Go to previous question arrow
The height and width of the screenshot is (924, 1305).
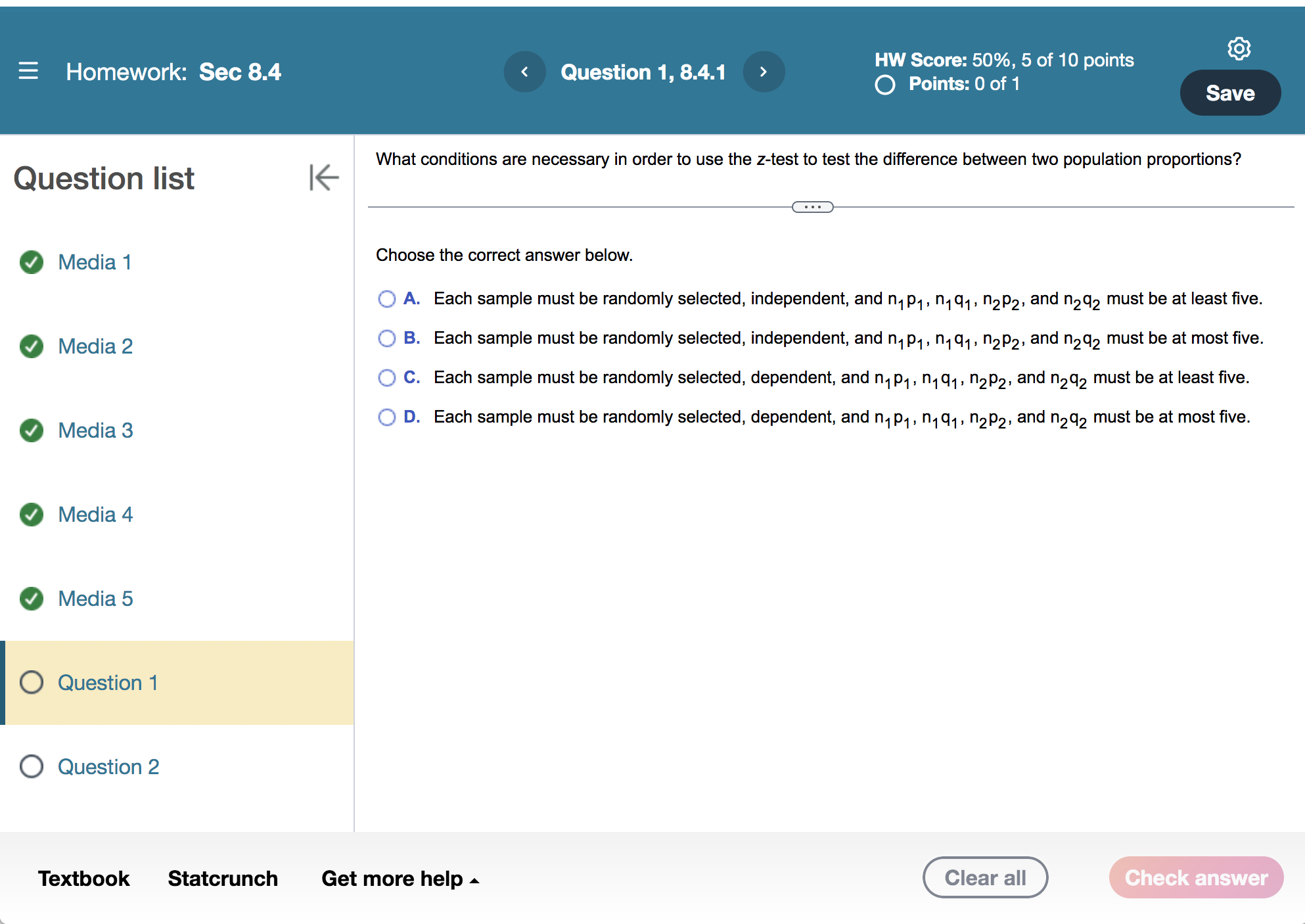coord(524,72)
